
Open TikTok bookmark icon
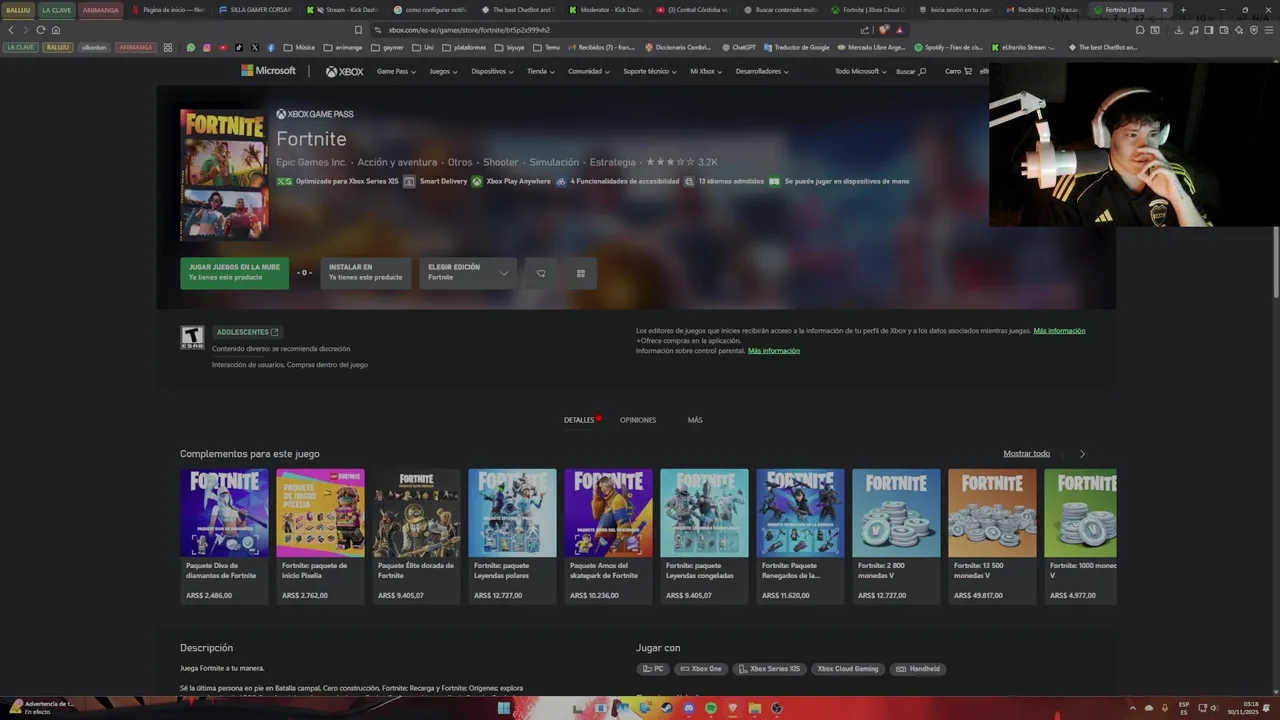[239, 47]
